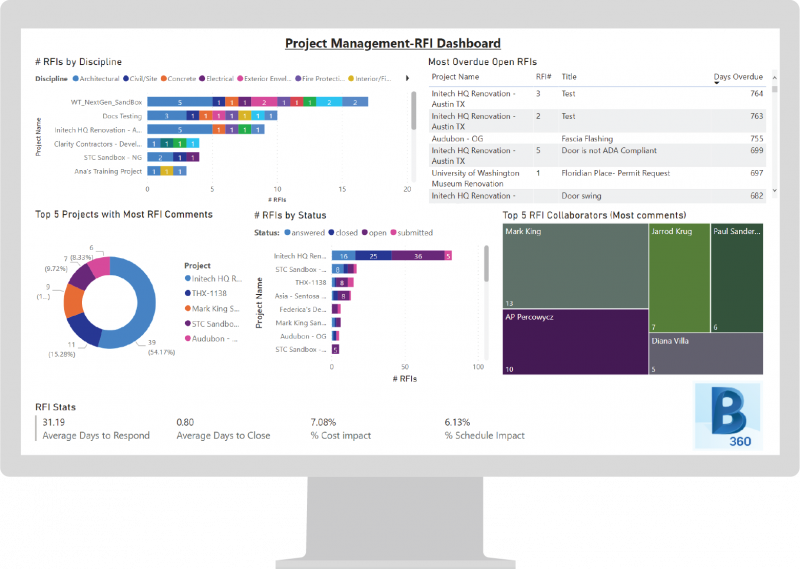Click the Title column header
800x569 pixels.
[x=569, y=77]
